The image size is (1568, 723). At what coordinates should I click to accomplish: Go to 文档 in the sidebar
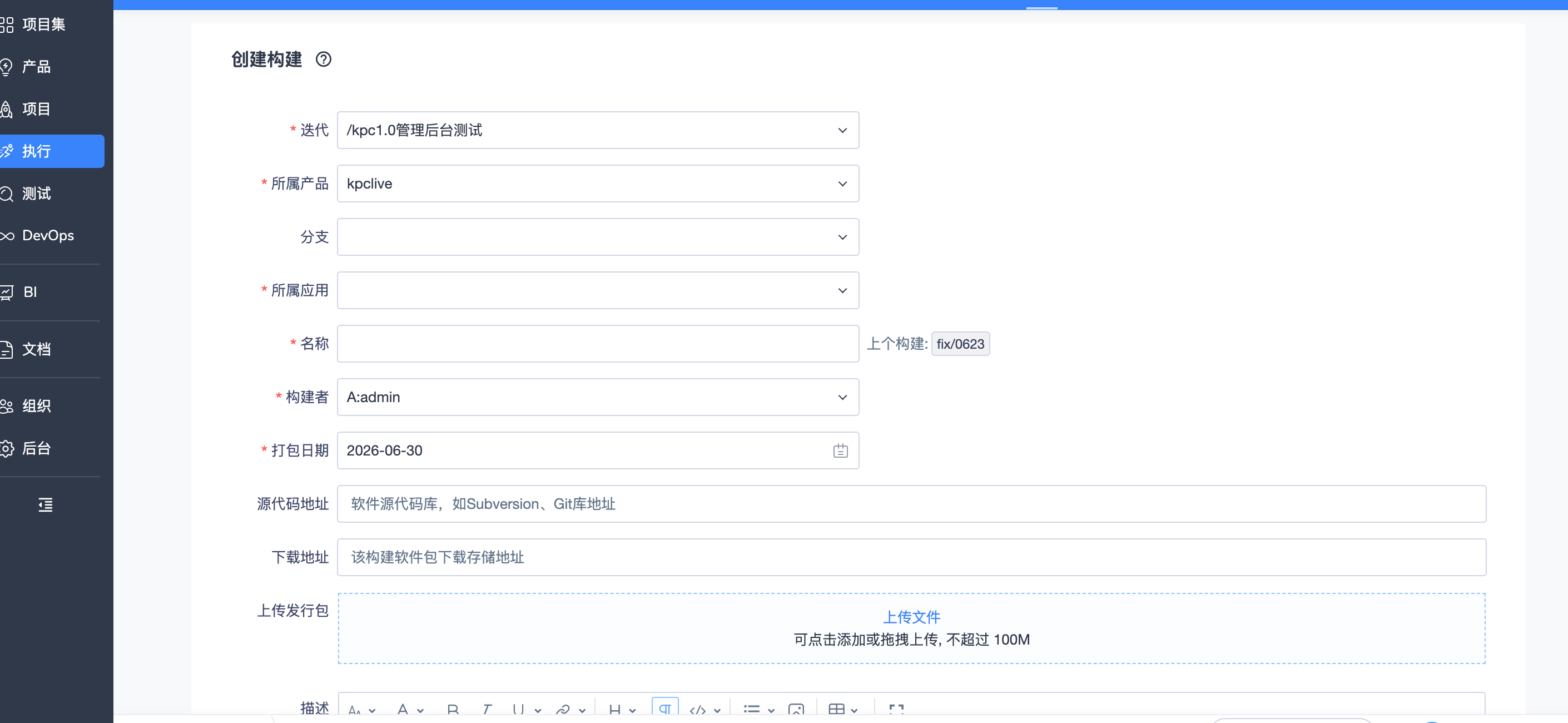(37, 349)
